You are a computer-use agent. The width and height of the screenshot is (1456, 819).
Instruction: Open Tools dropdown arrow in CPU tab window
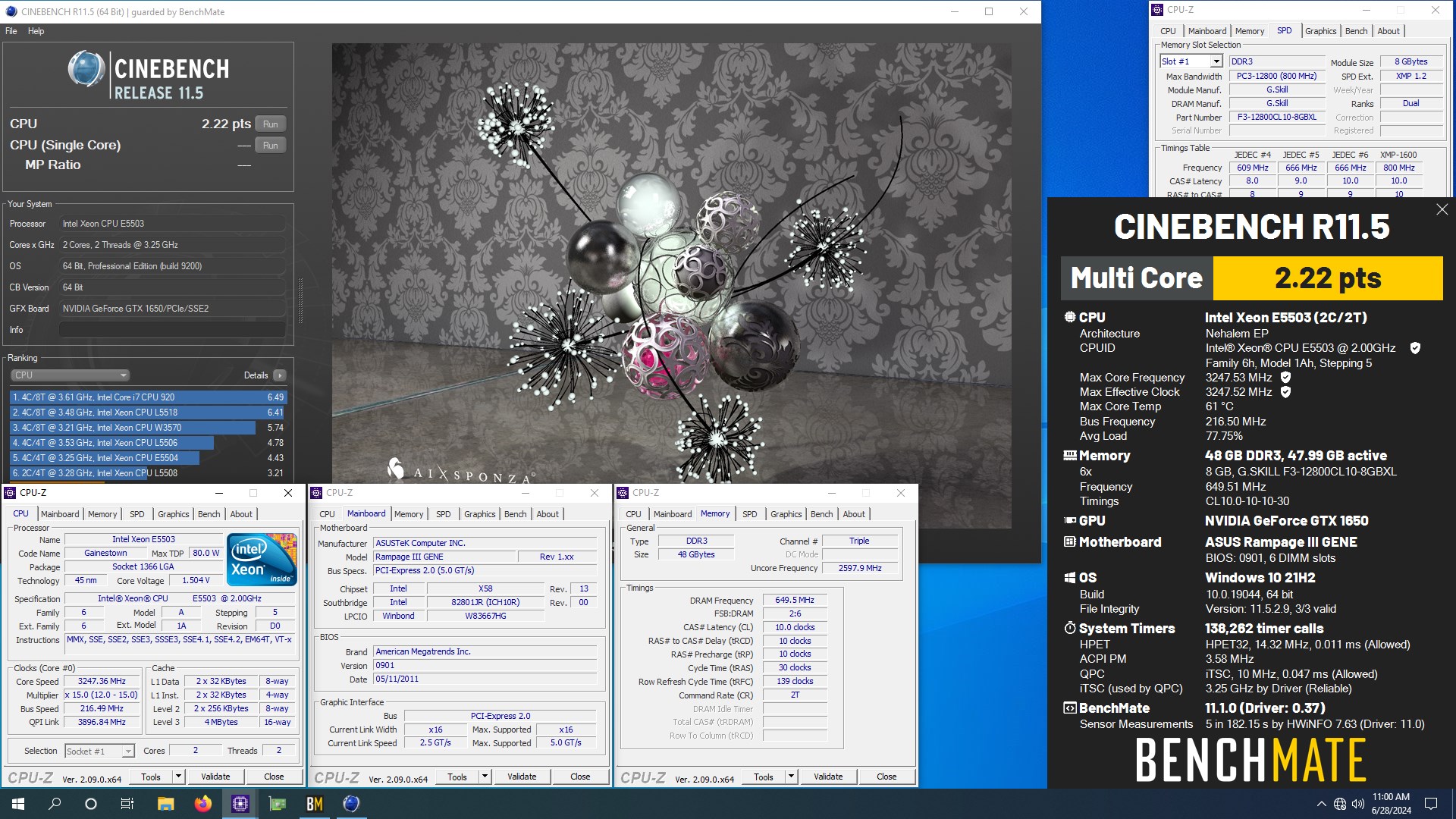point(178,777)
